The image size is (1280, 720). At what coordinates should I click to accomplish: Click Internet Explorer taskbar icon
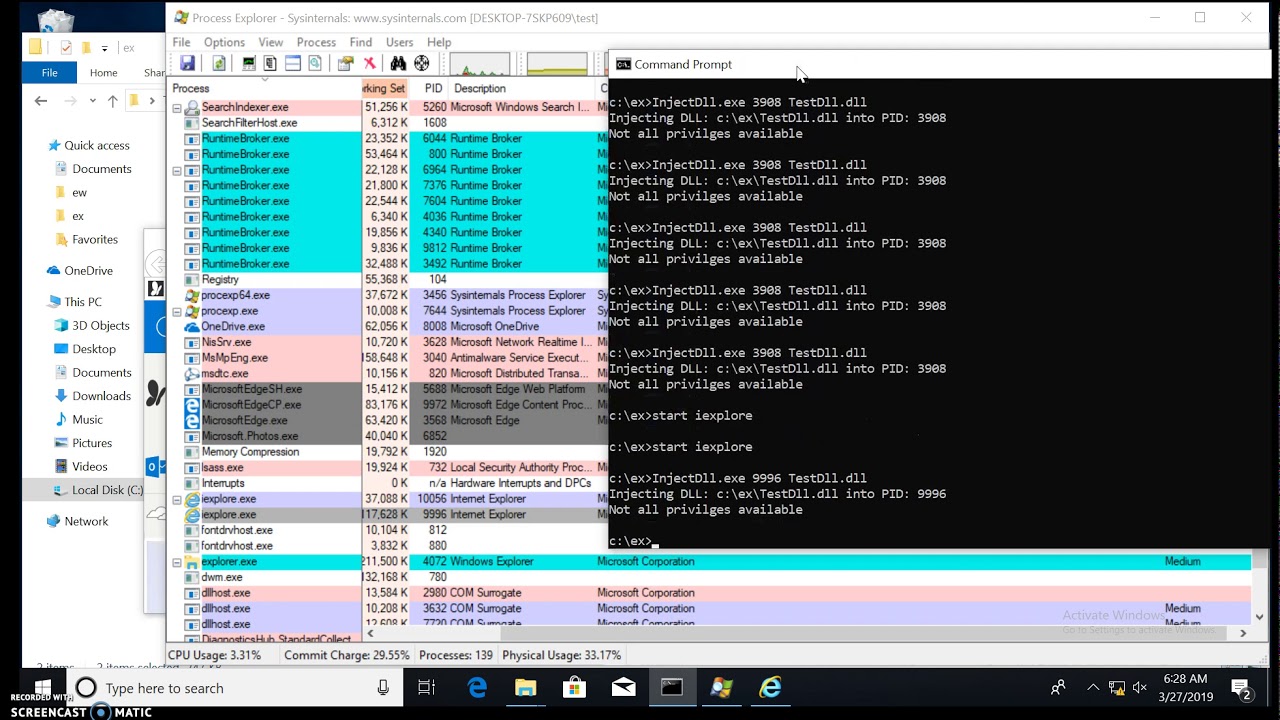[770, 688]
